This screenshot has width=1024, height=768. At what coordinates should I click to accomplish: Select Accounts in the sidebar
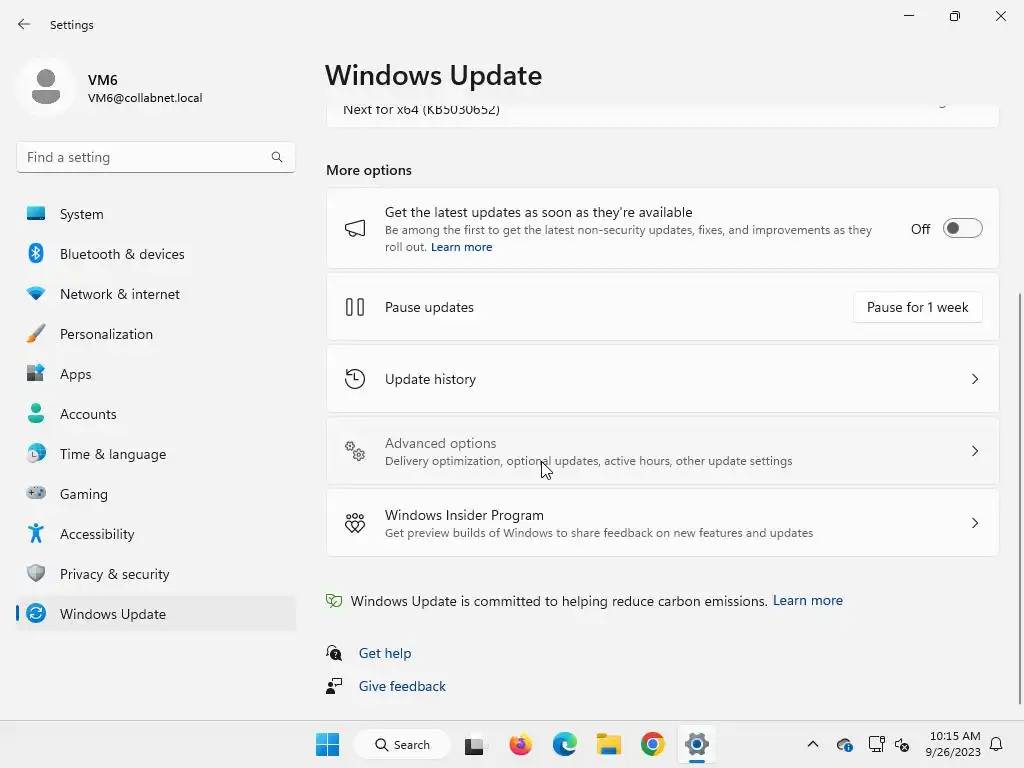coord(156,413)
